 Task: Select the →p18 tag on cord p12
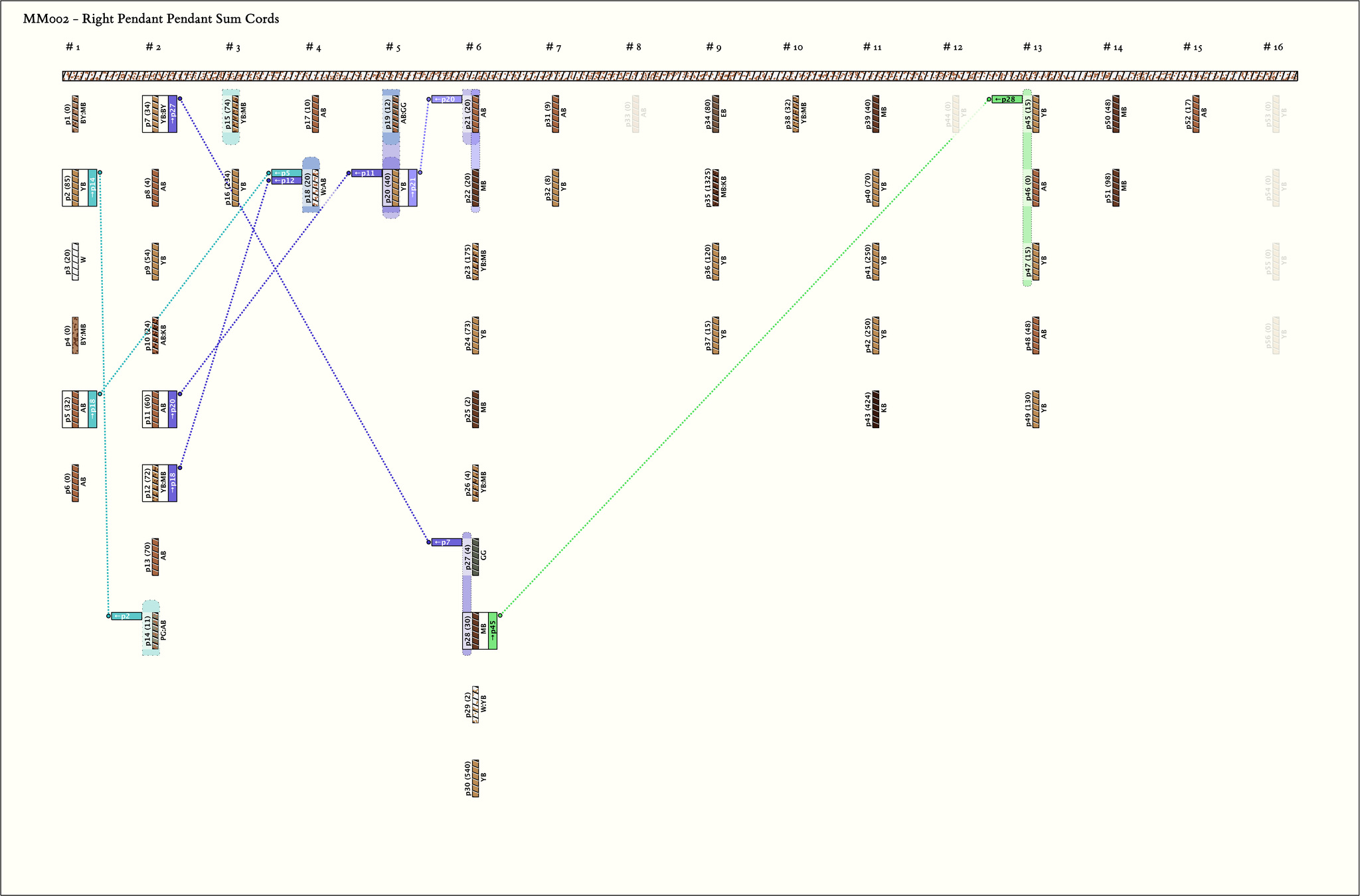point(173,483)
